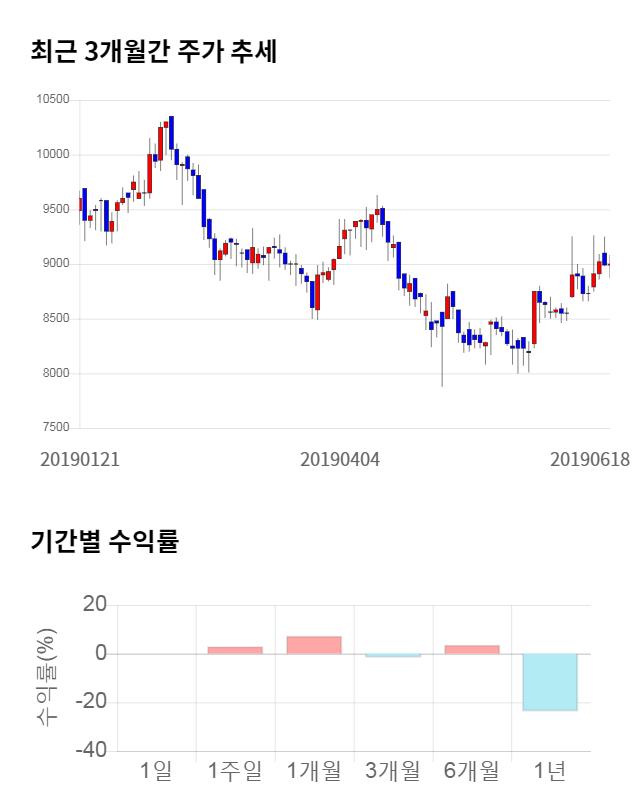Select the 1개월 positive return bar
The width and height of the screenshot is (640, 810).
(314, 645)
